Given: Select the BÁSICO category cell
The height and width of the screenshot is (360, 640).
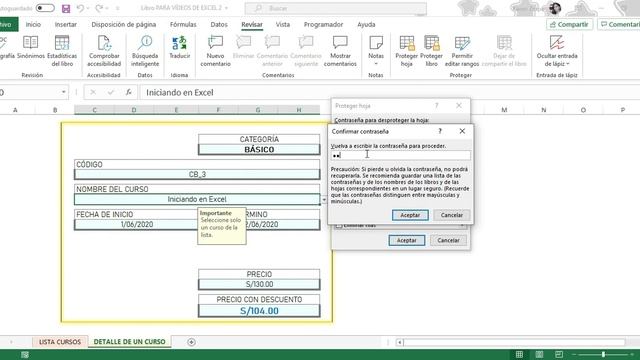Looking at the screenshot, I should point(259,149).
